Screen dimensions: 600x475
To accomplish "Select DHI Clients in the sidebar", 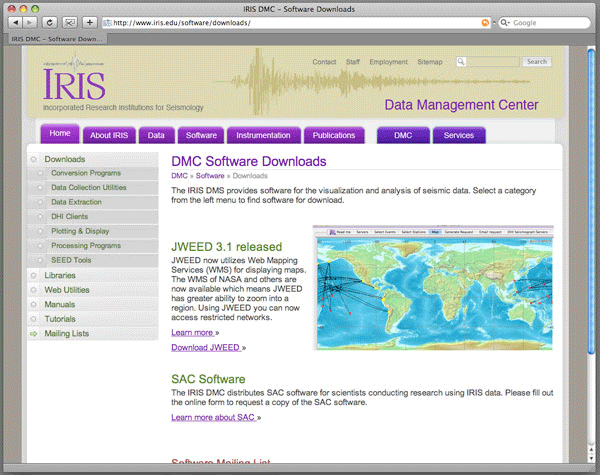I will 93,217.
